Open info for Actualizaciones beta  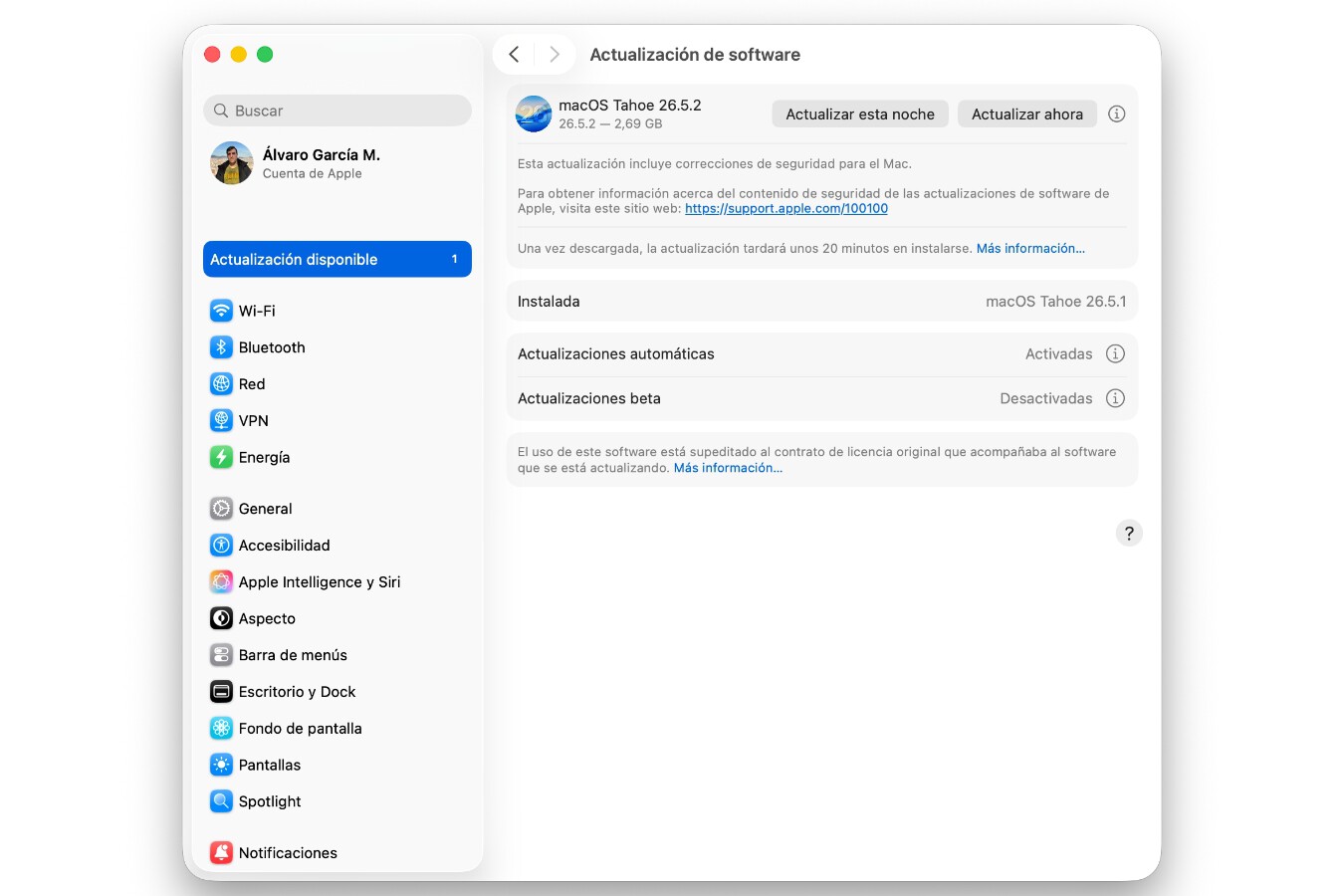pyautogui.click(x=1115, y=398)
